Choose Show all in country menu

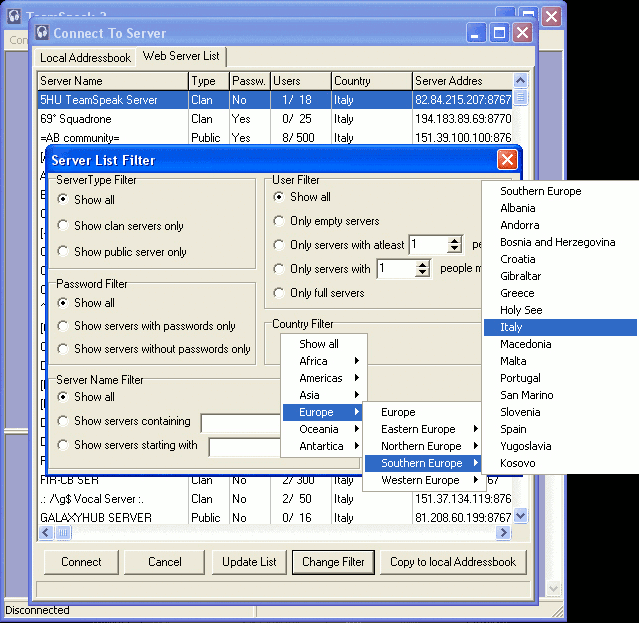pos(324,344)
